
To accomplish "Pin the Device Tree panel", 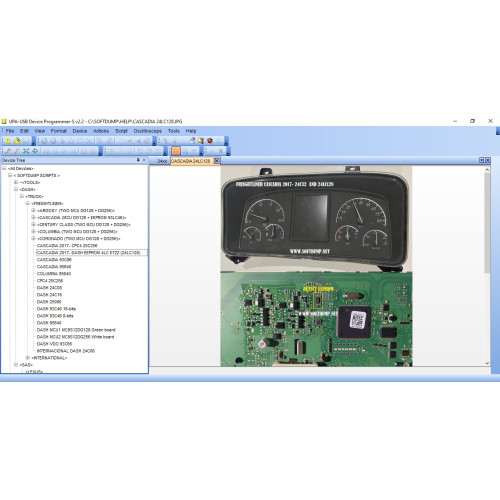I will pos(138,160).
